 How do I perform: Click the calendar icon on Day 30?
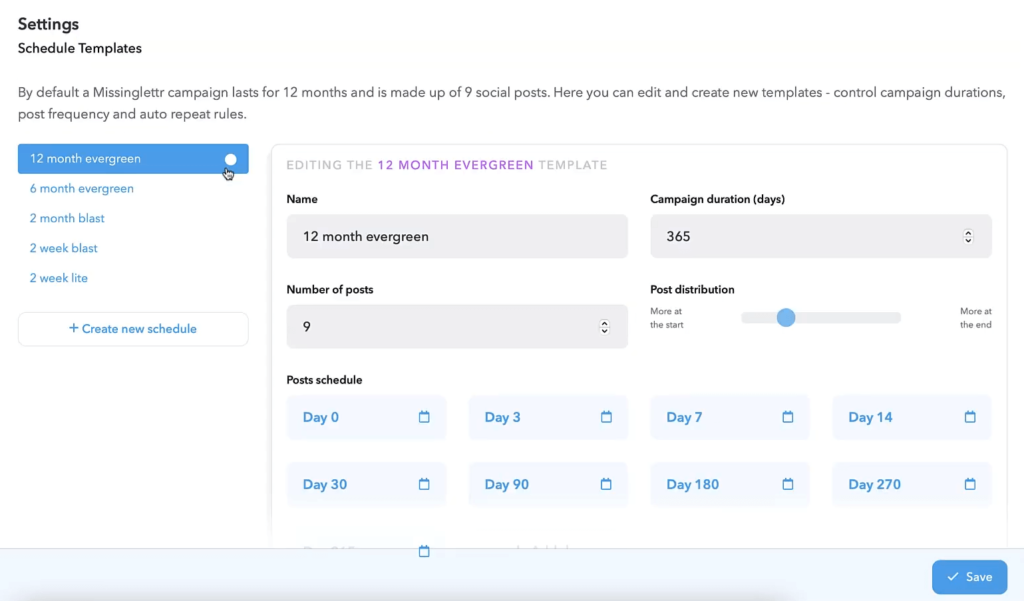424,484
